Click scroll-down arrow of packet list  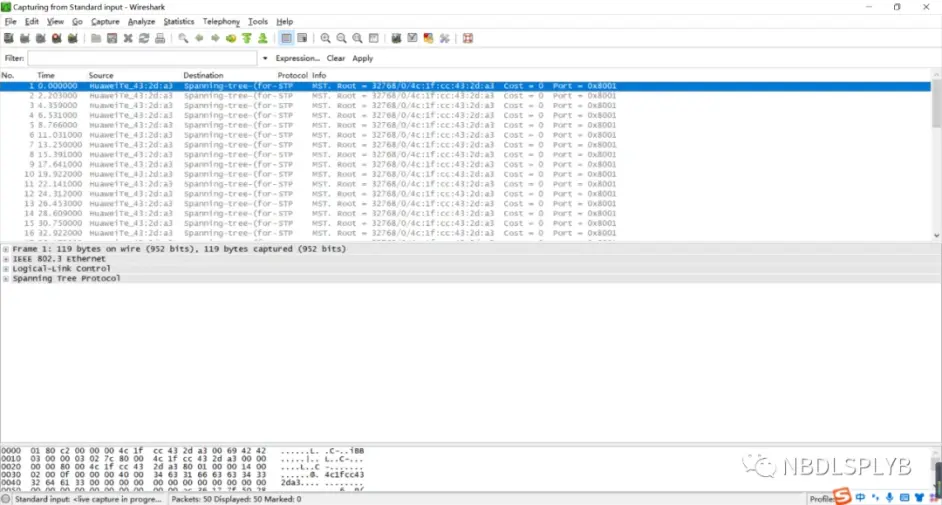[x=937, y=236]
